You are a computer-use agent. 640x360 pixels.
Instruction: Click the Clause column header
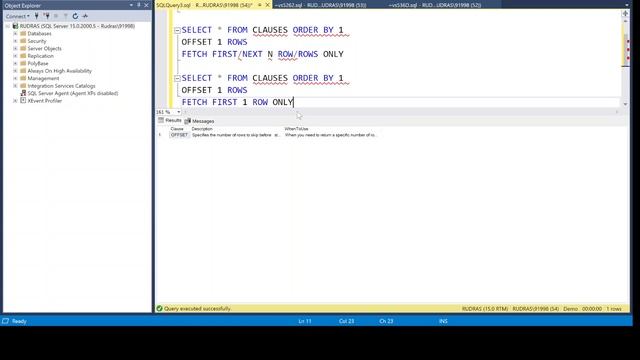pos(177,129)
